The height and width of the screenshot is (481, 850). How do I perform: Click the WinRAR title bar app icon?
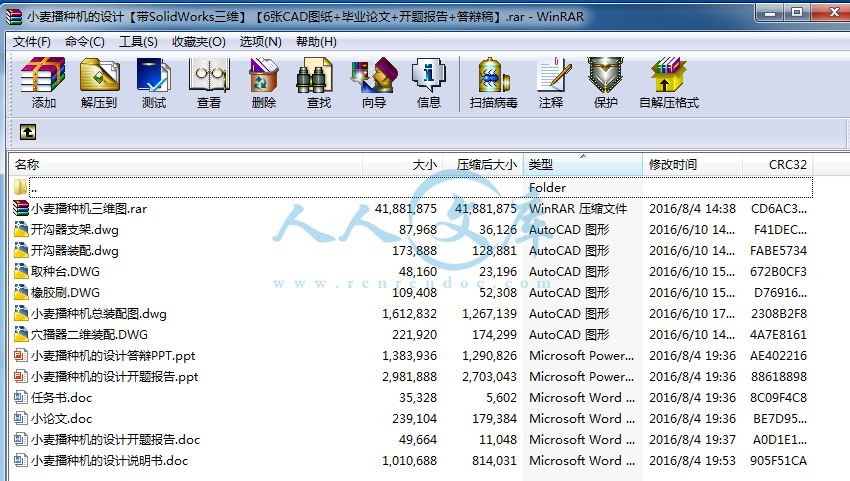pyautogui.click(x=14, y=16)
